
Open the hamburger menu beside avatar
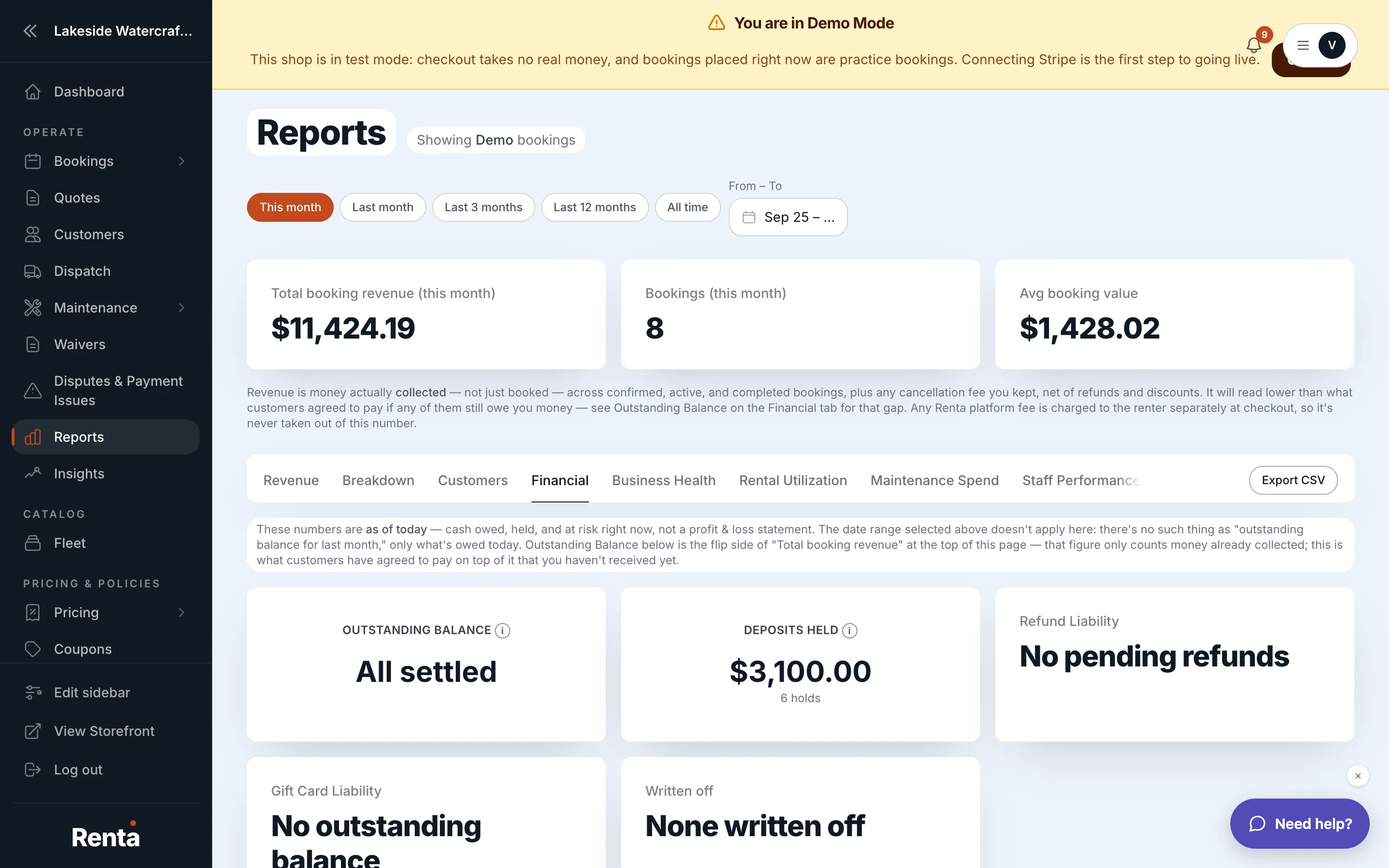coord(1303,45)
